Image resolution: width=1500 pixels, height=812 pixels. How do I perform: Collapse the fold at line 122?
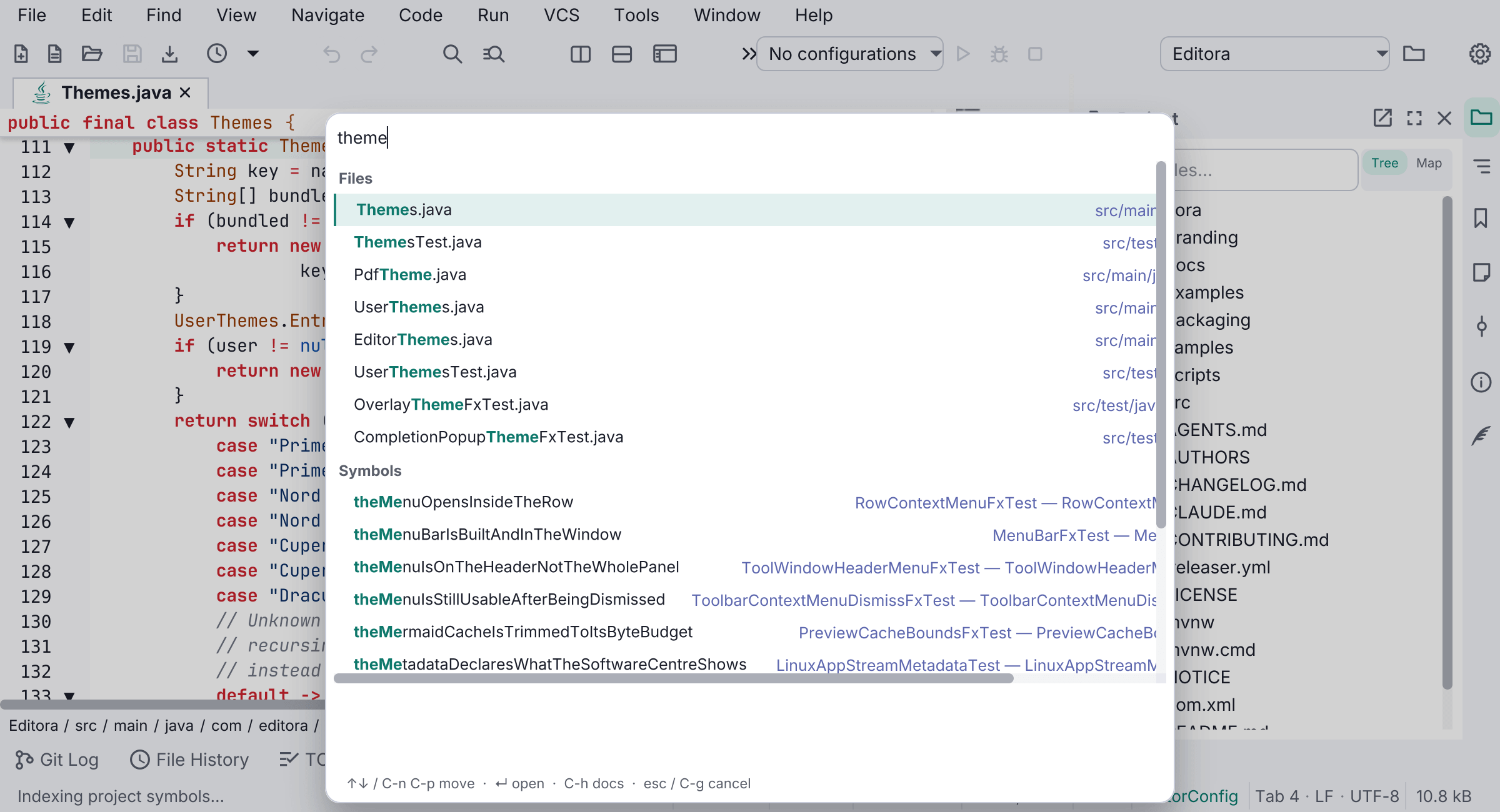[69, 422]
